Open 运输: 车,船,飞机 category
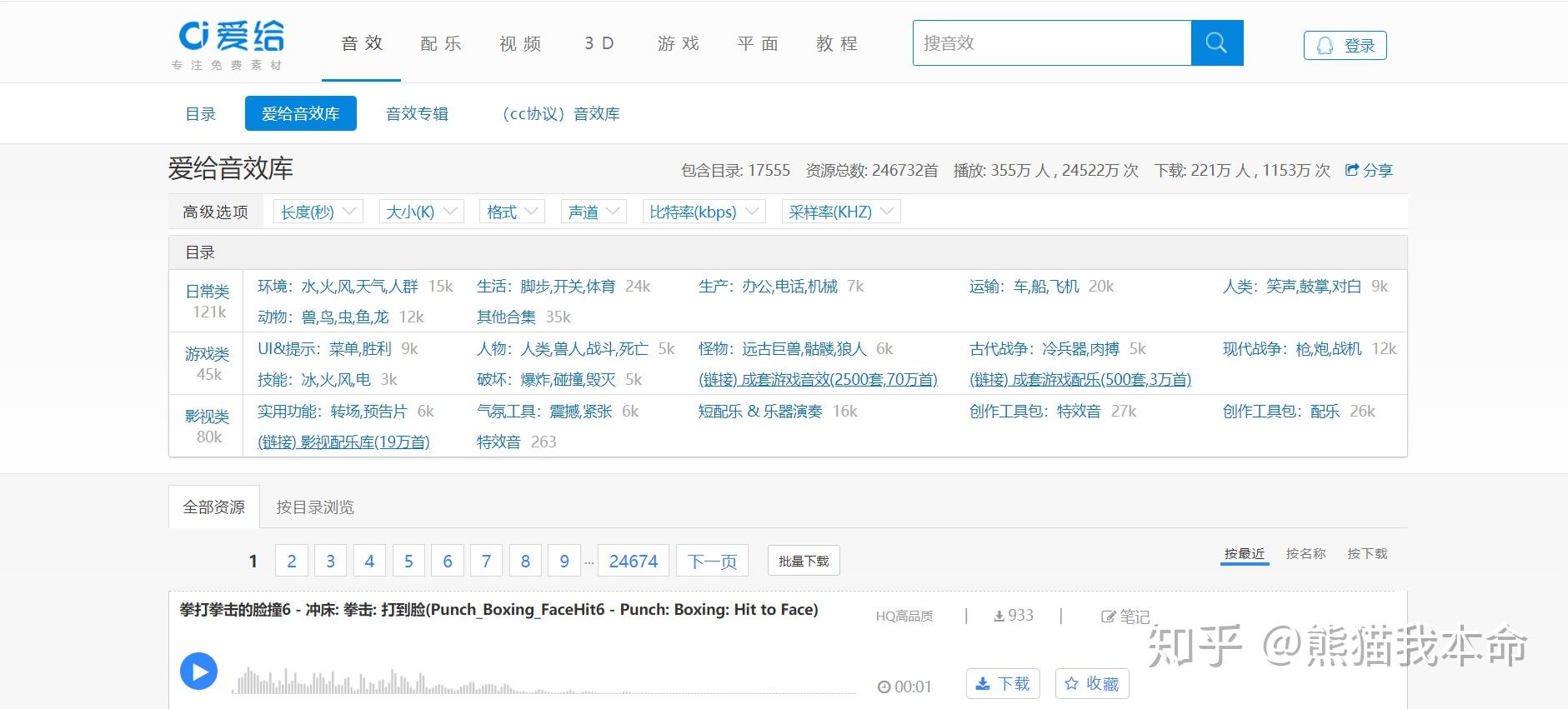 coord(1024,287)
